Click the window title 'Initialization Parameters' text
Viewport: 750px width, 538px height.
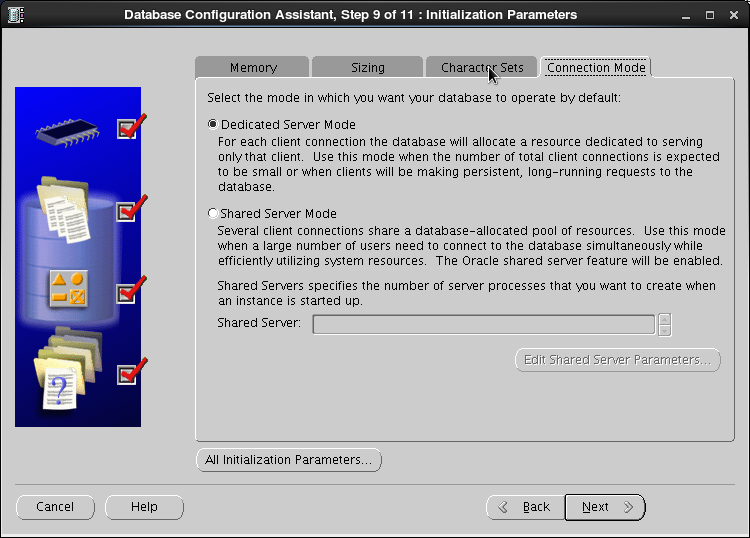point(501,15)
